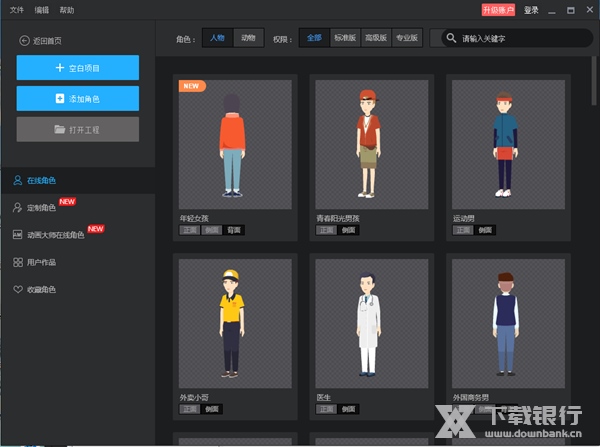Click the 空白项目 button
The image size is (600, 447).
coord(78,67)
